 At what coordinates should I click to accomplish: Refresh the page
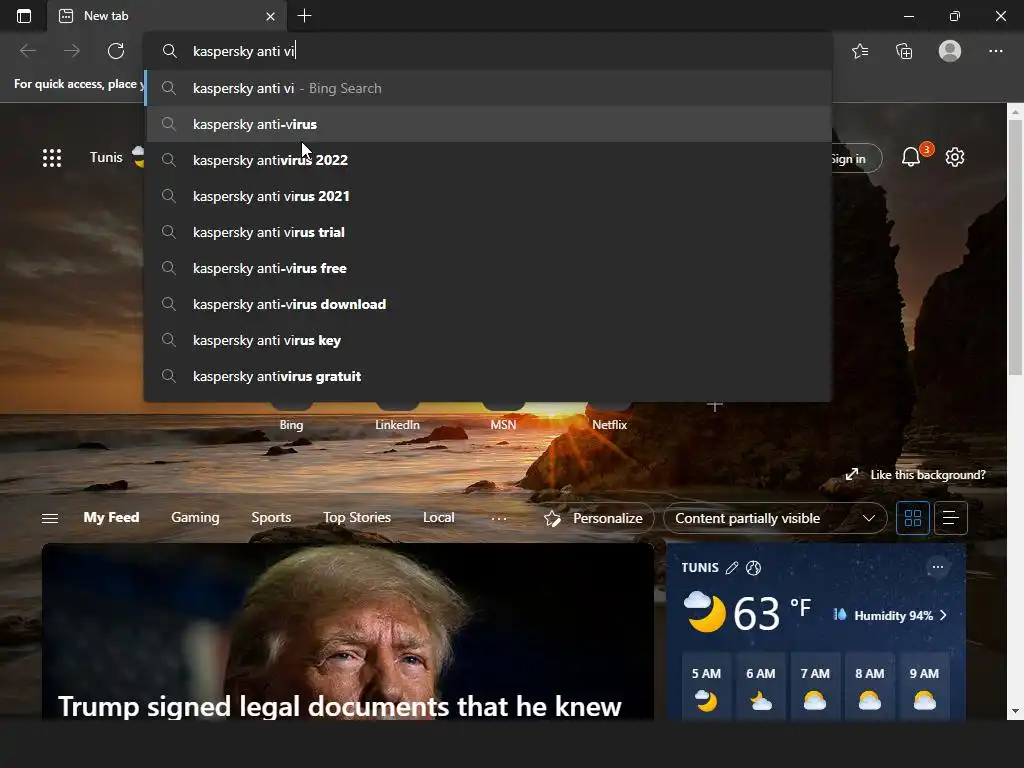tap(116, 51)
